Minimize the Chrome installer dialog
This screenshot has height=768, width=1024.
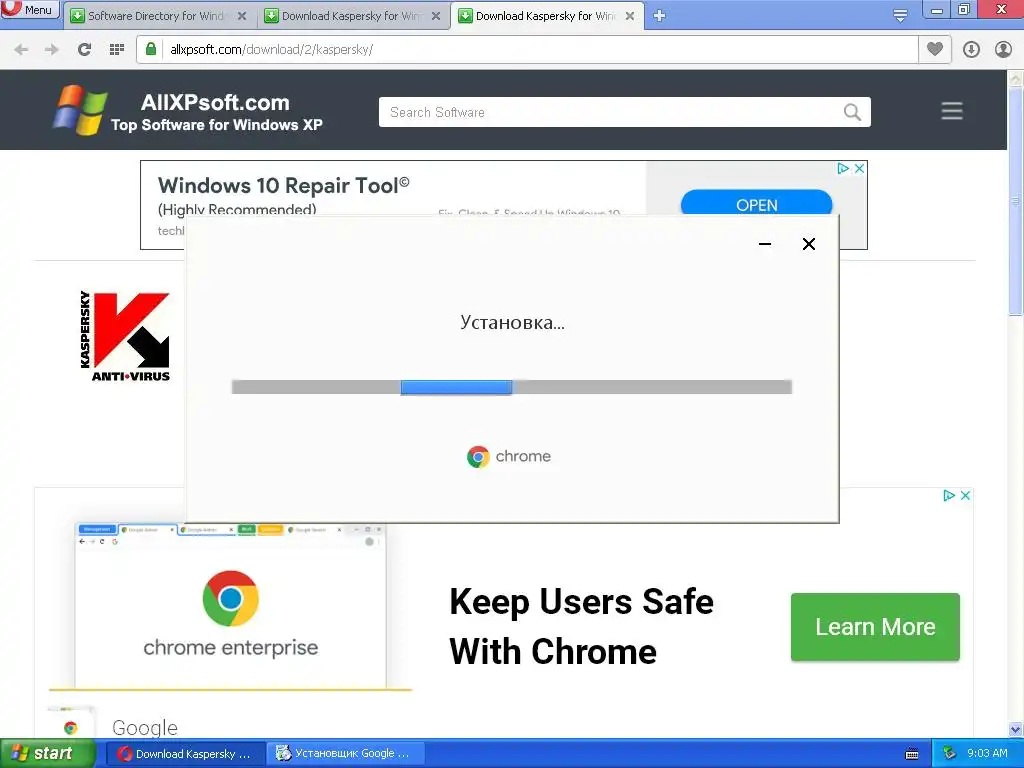pyautogui.click(x=765, y=244)
